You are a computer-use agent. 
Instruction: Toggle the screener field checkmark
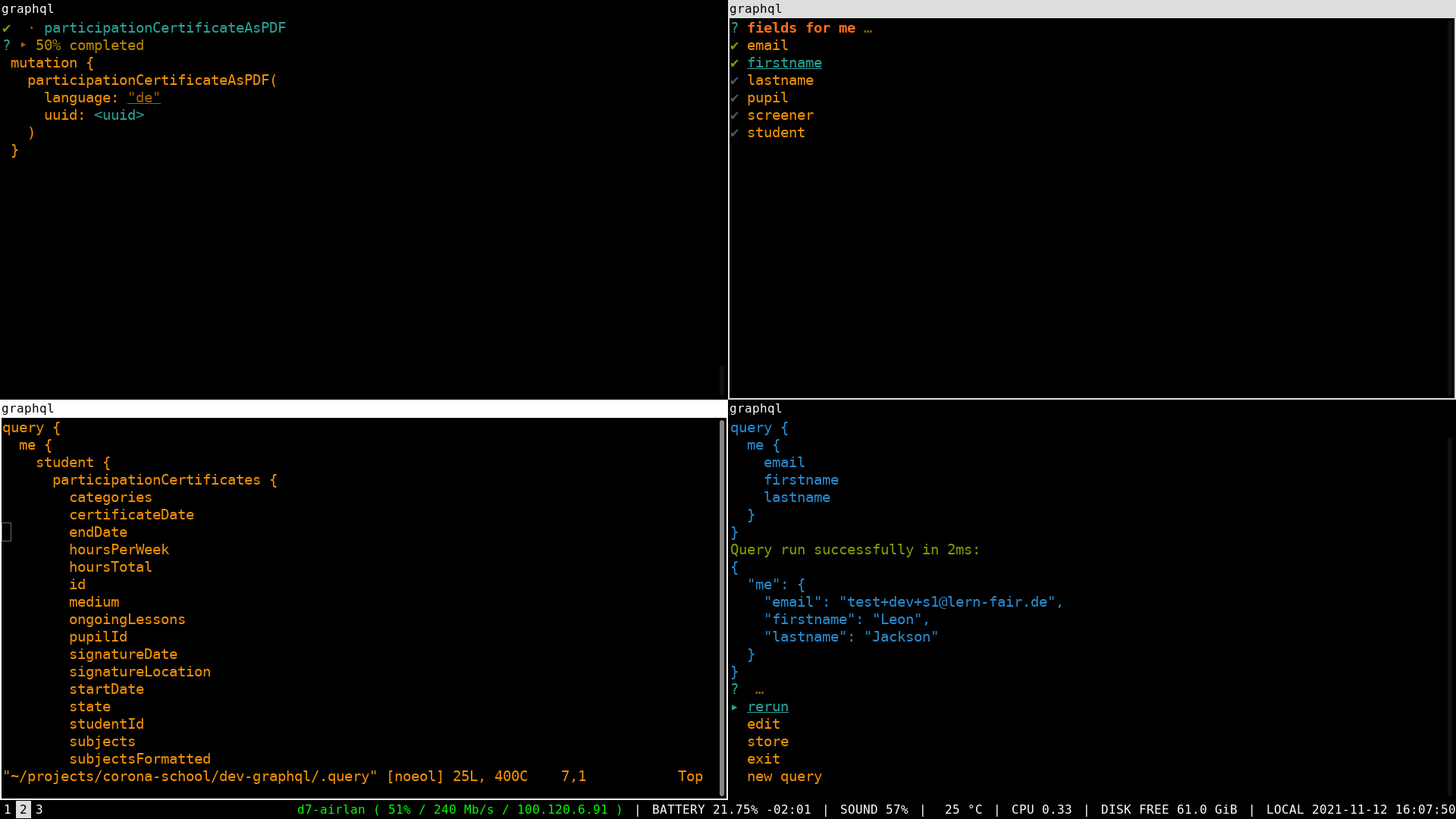734,115
